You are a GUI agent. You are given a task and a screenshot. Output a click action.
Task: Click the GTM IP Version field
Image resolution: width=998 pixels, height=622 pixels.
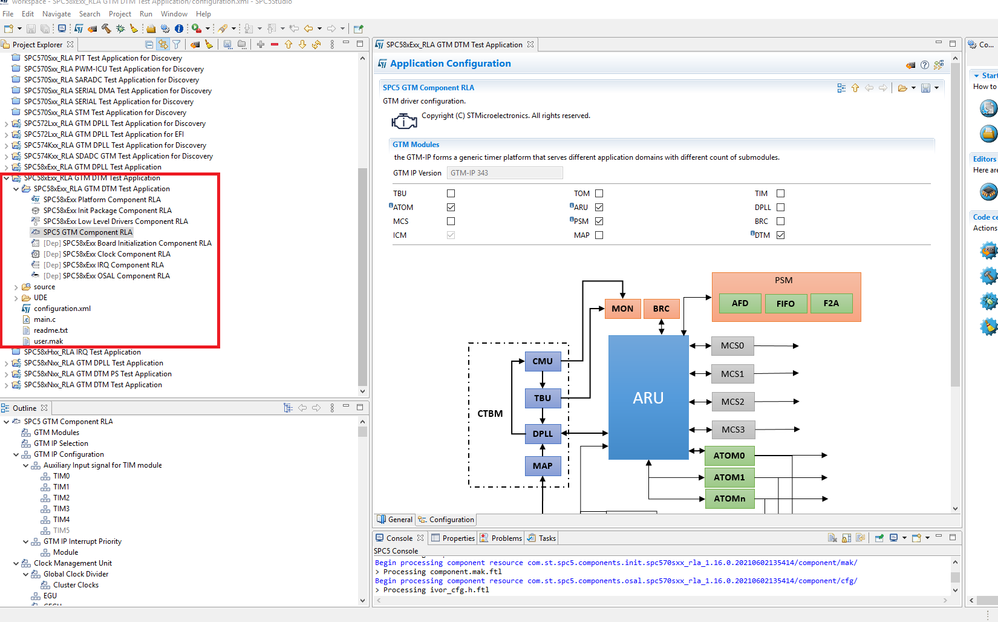[504, 173]
